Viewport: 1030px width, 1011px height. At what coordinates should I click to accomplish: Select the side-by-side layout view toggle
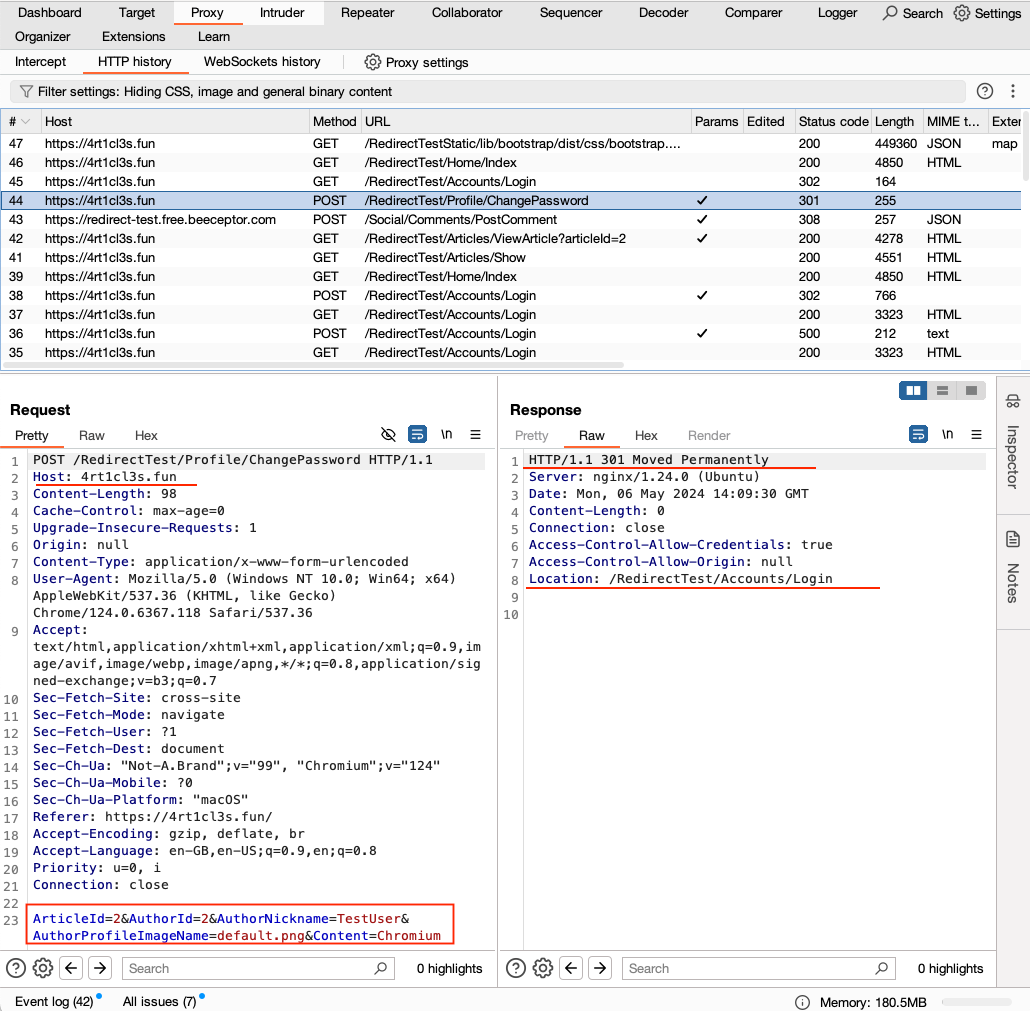pos(913,390)
